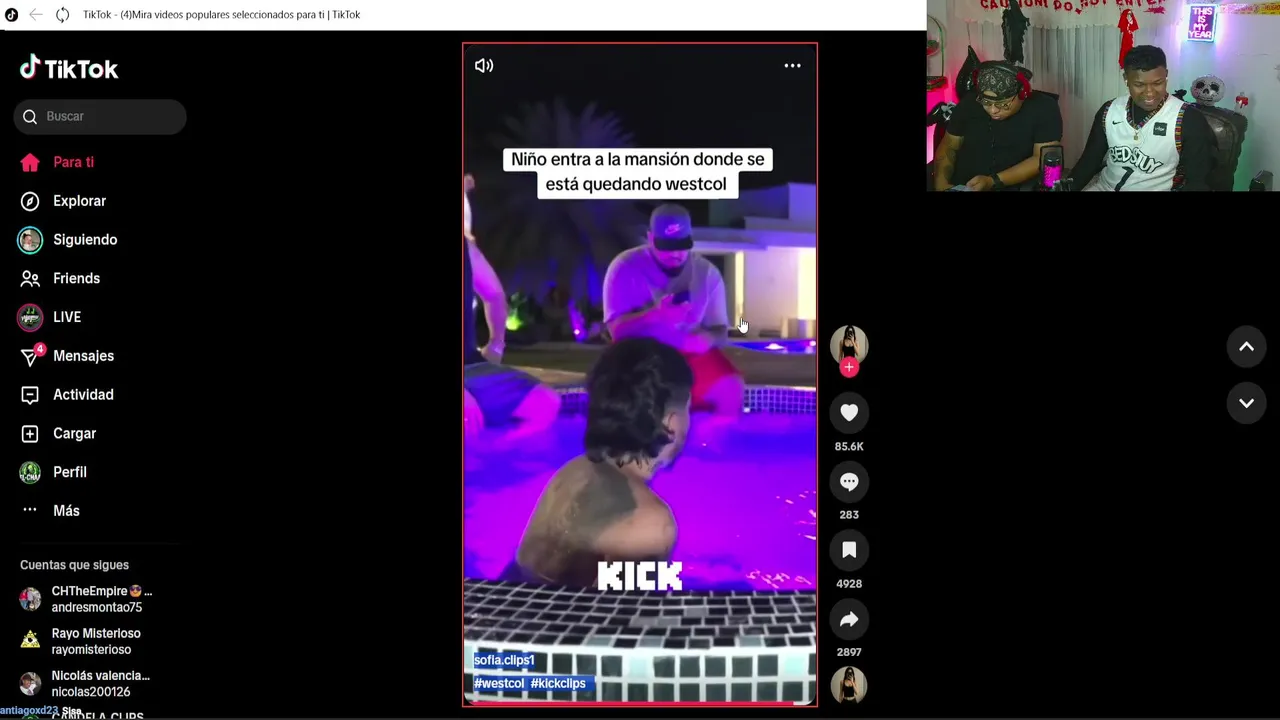Click the search magnifier icon
1280x720 pixels.
click(x=30, y=116)
